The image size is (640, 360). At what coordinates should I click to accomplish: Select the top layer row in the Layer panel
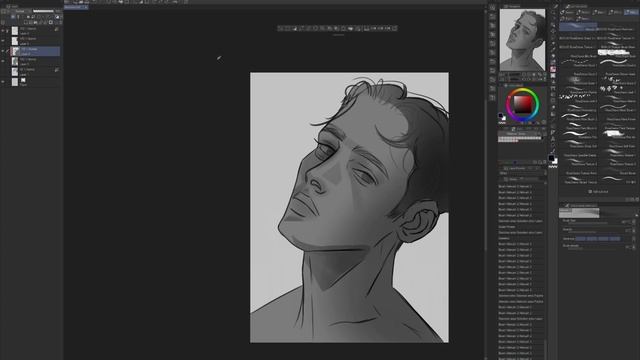point(35,31)
